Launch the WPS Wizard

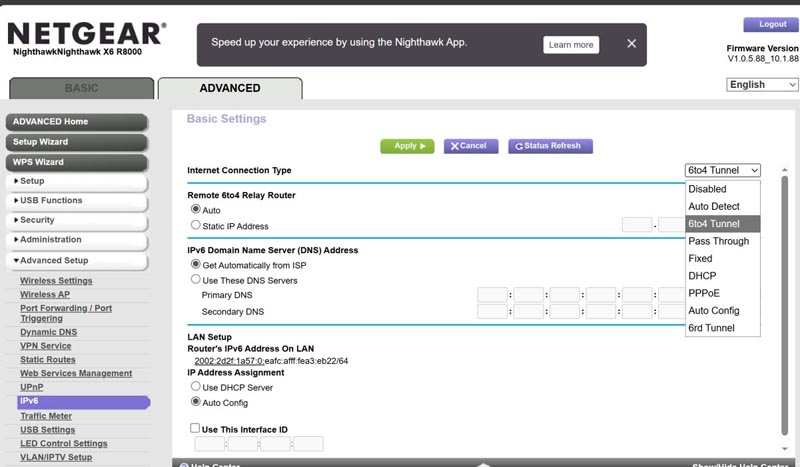[x=77, y=162]
